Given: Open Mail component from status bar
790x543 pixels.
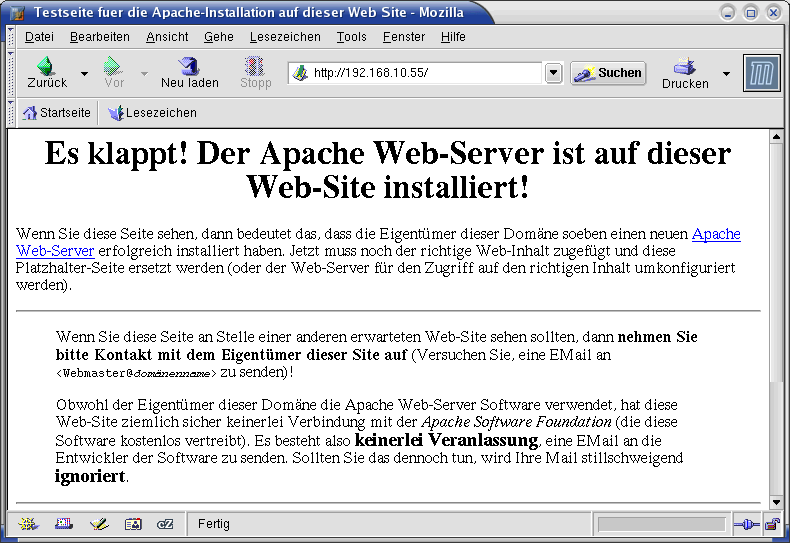Looking at the screenshot, I should tap(64, 524).
